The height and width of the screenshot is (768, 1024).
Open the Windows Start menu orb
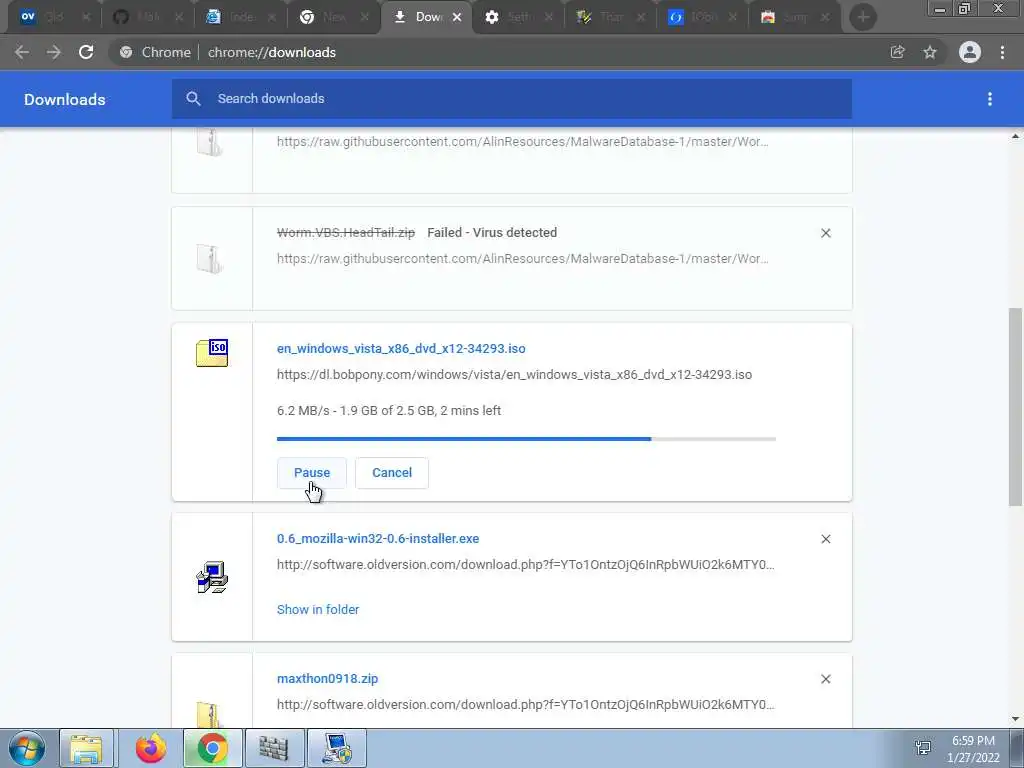coord(27,748)
